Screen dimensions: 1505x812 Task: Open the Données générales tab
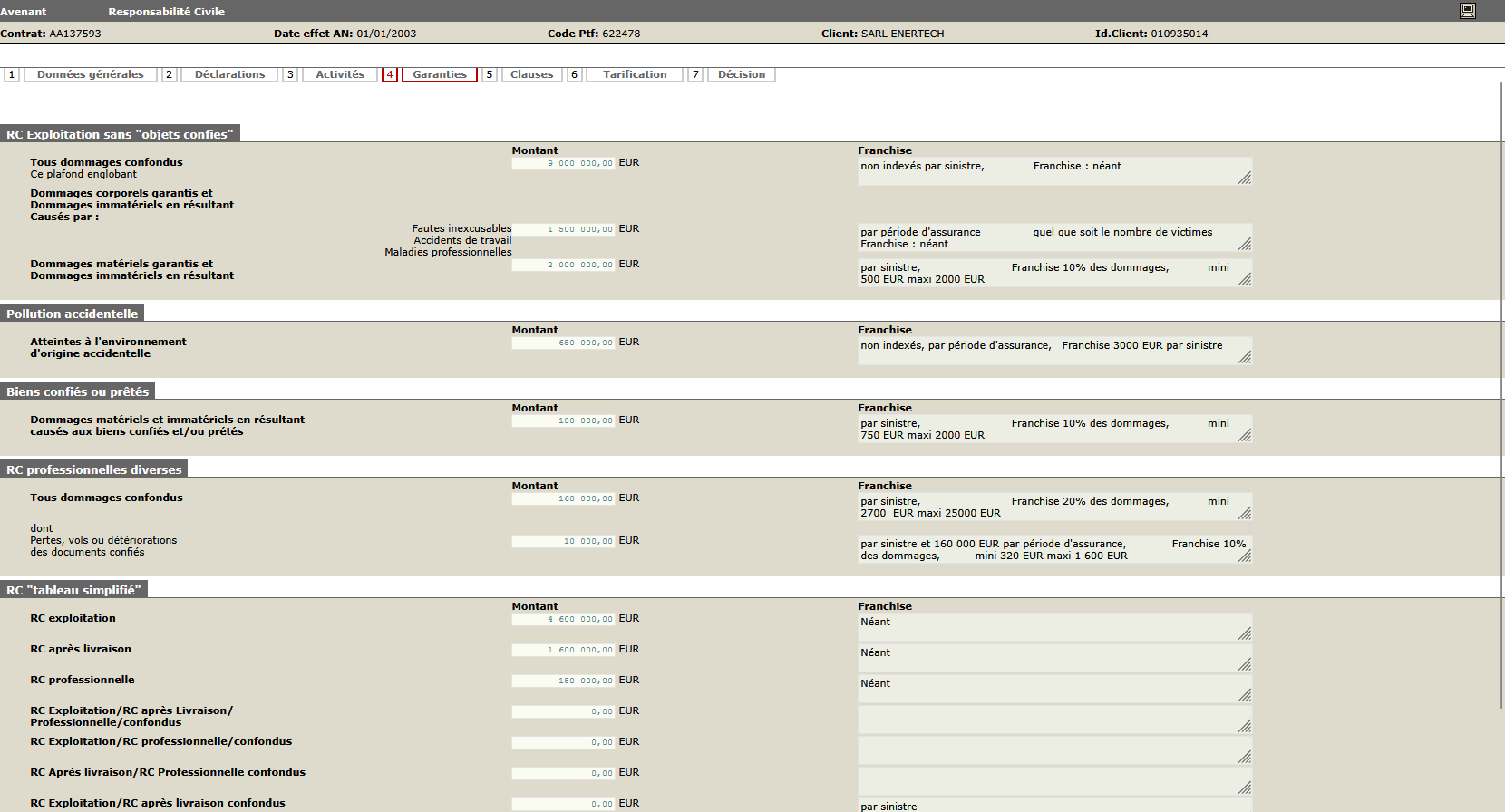[91, 74]
